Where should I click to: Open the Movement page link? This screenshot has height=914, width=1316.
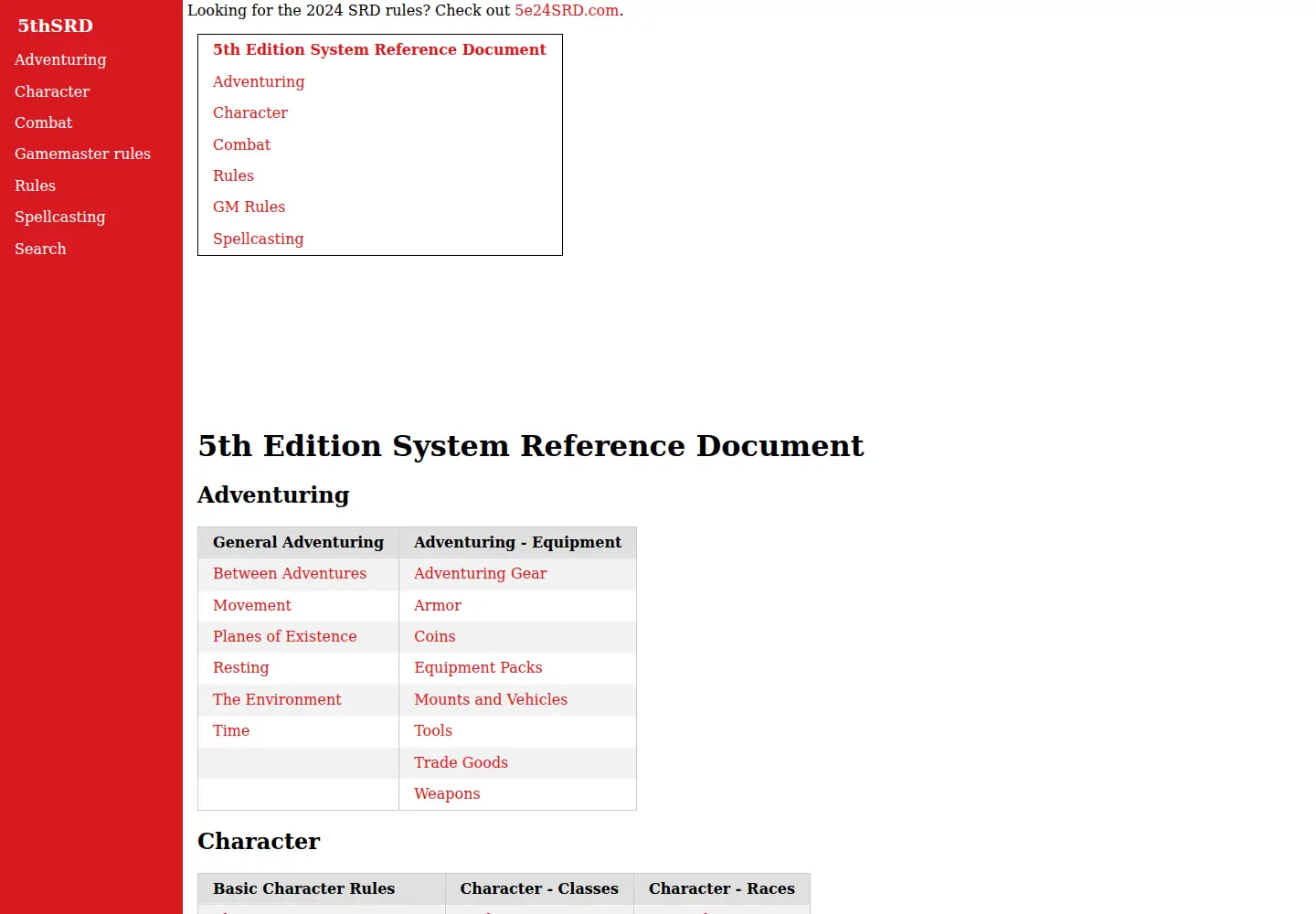(x=252, y=605)
